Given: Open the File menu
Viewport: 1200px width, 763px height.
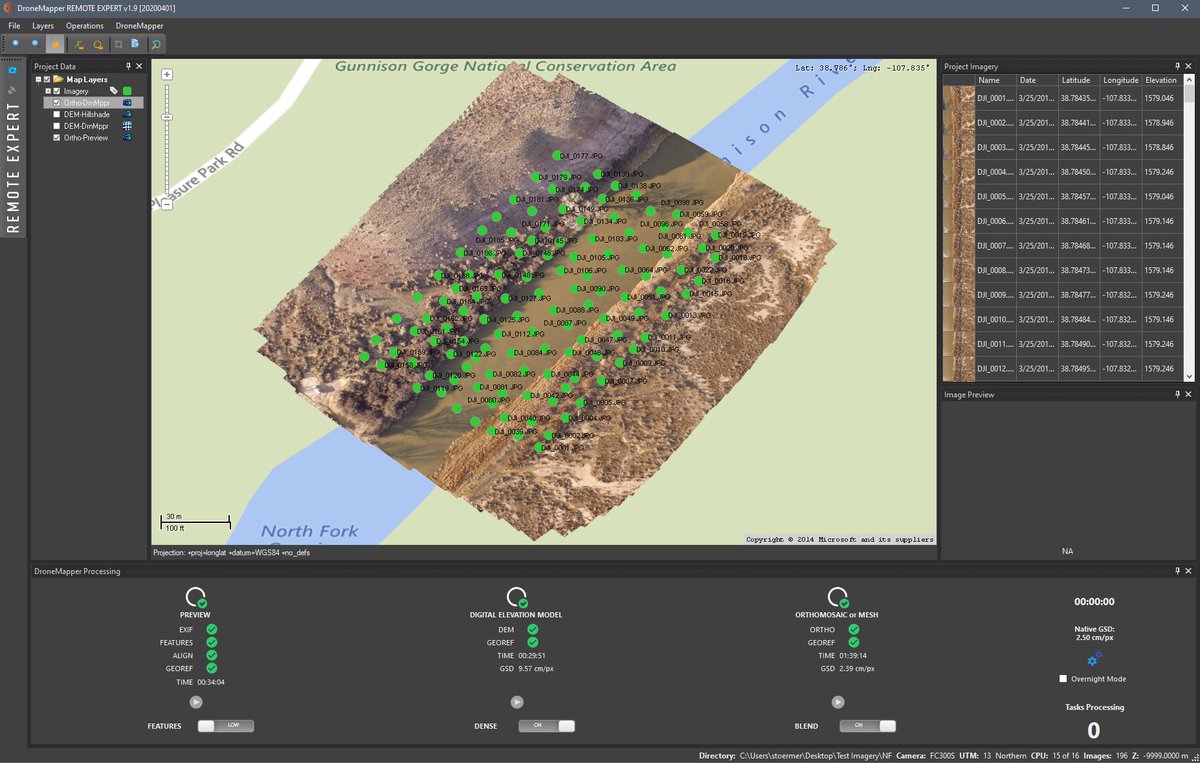Looking at the screenshot, I should click(14, 25).
